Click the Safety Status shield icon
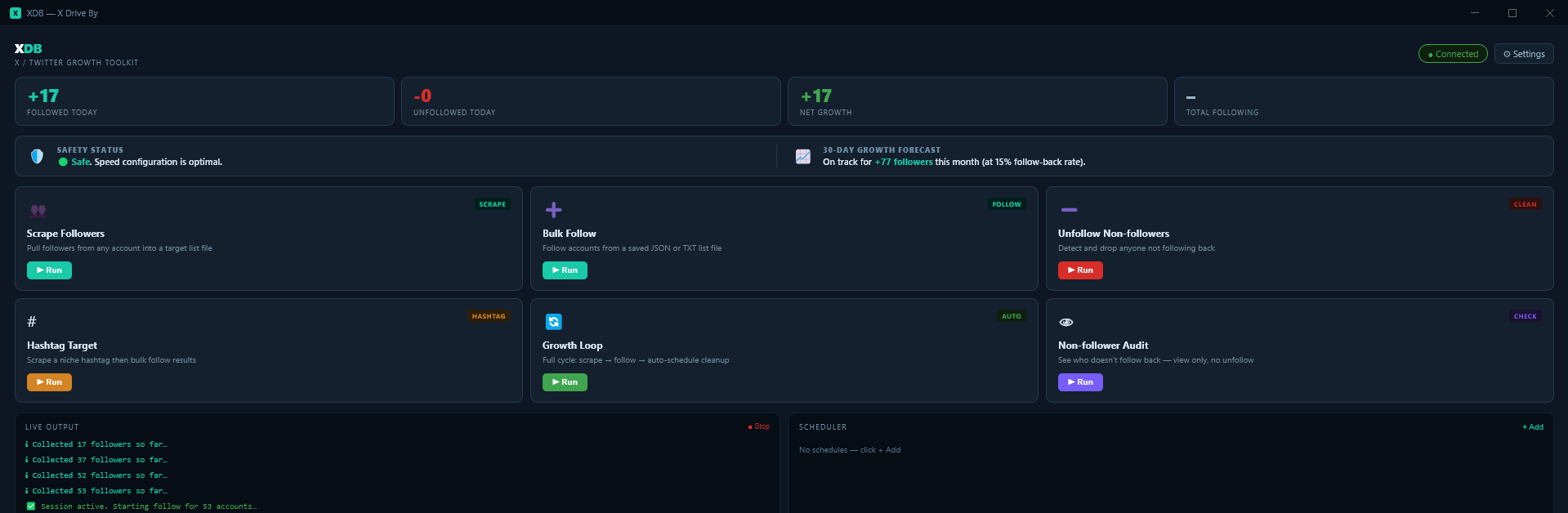1568x513 pixels. (x=37, y=156)
